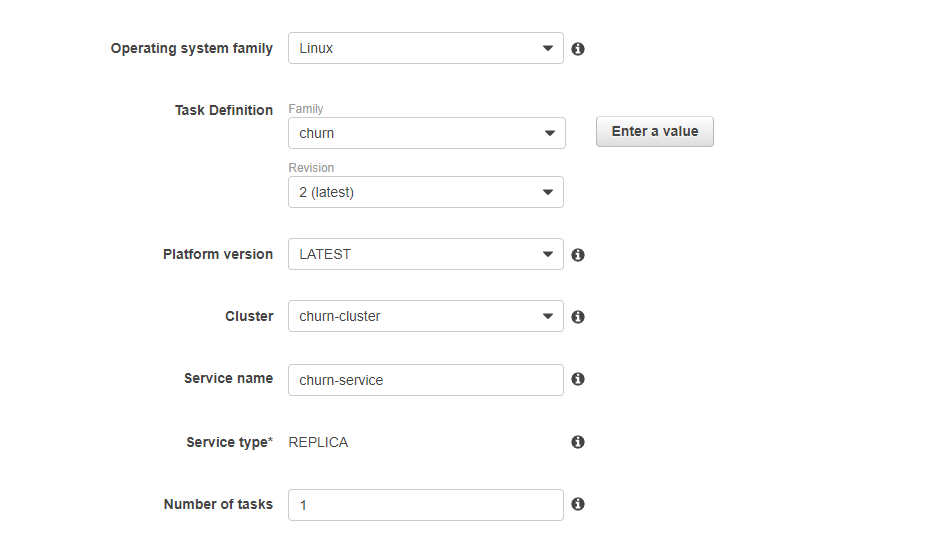Show info for Platform version
Image resolution: width=926 pixels, height=537 pixels.
click(578, 255)
